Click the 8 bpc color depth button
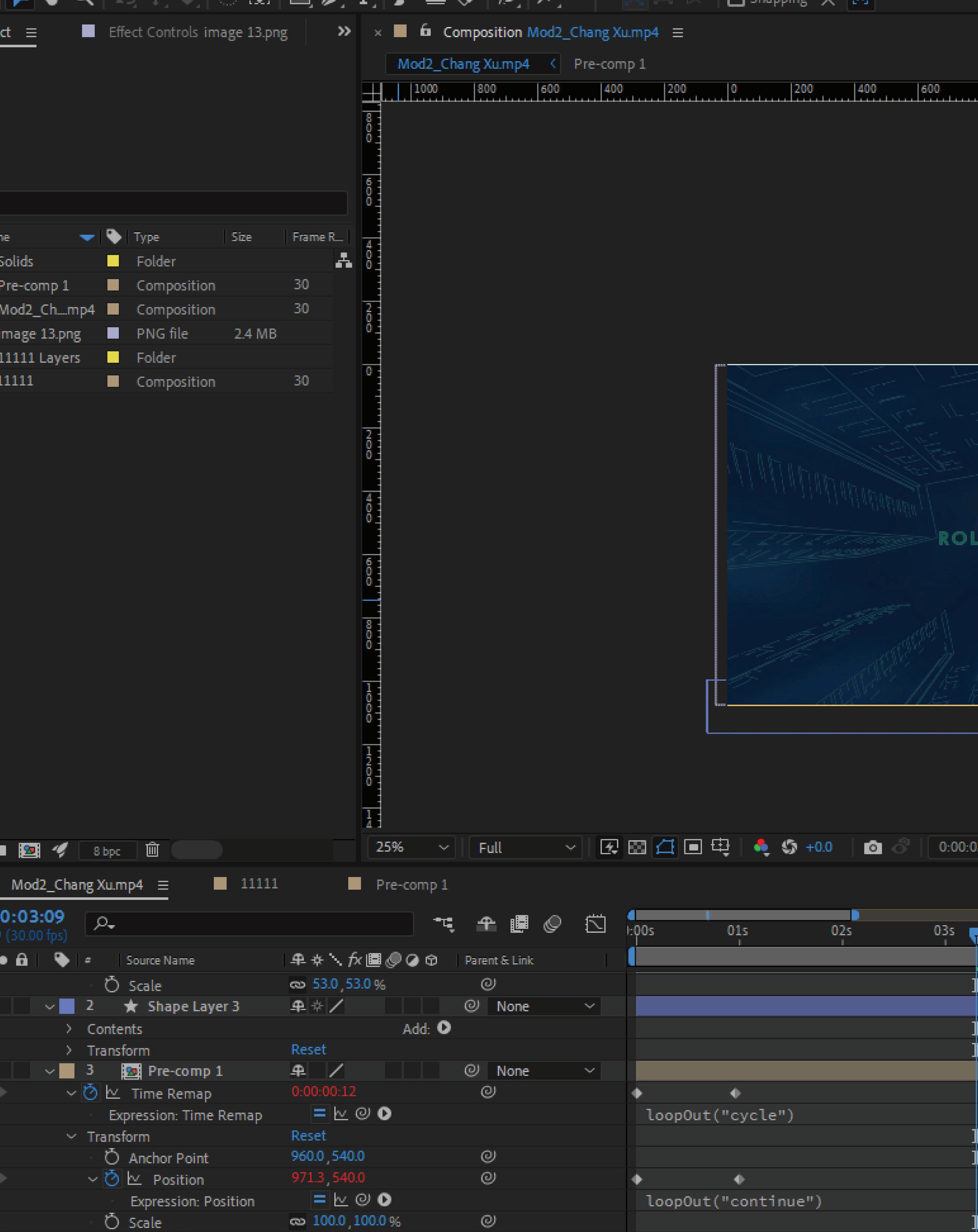978x1232 pixels. click(107, 851)
